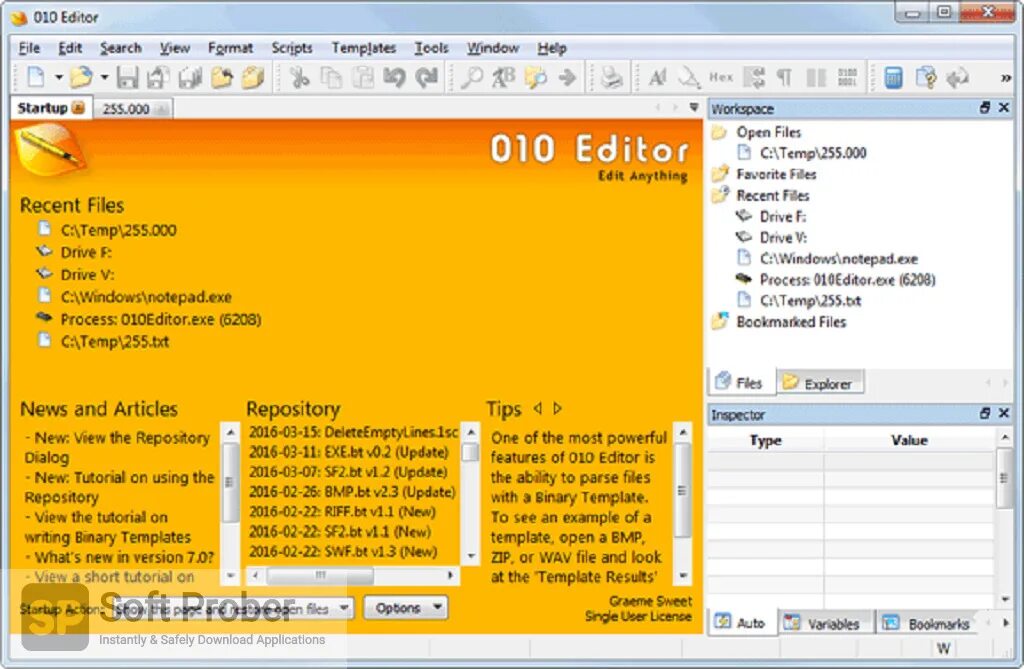Click the clipboard help toolbar icon
This screenshot has height=669, width=1024.
click(x=925, y=78)
